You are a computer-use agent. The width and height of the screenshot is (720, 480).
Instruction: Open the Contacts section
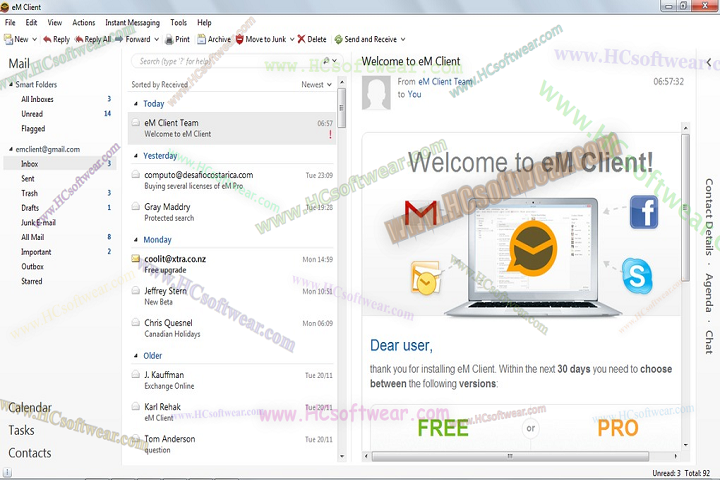(30, 453)
